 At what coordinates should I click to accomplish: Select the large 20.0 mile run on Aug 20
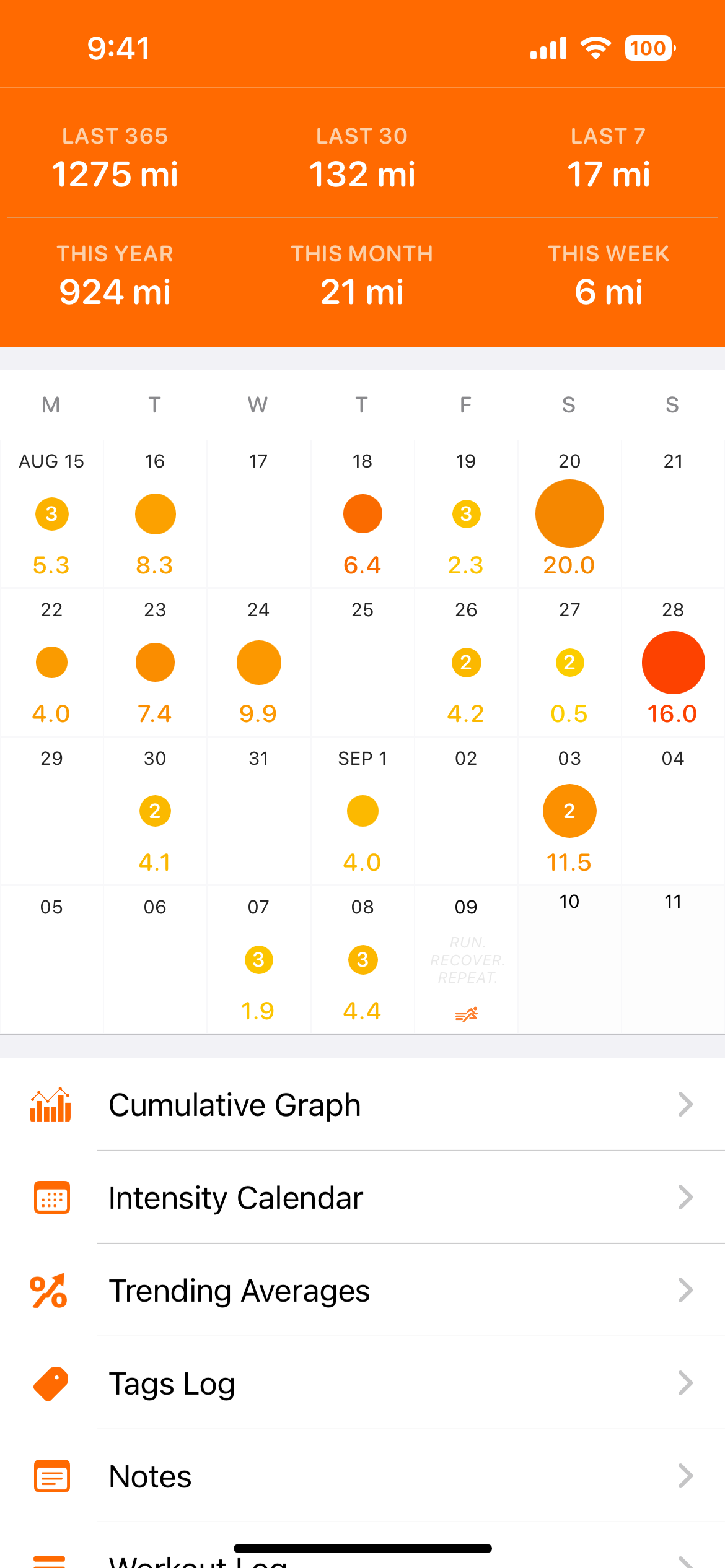pyautogui.click(x=569, y=514)
